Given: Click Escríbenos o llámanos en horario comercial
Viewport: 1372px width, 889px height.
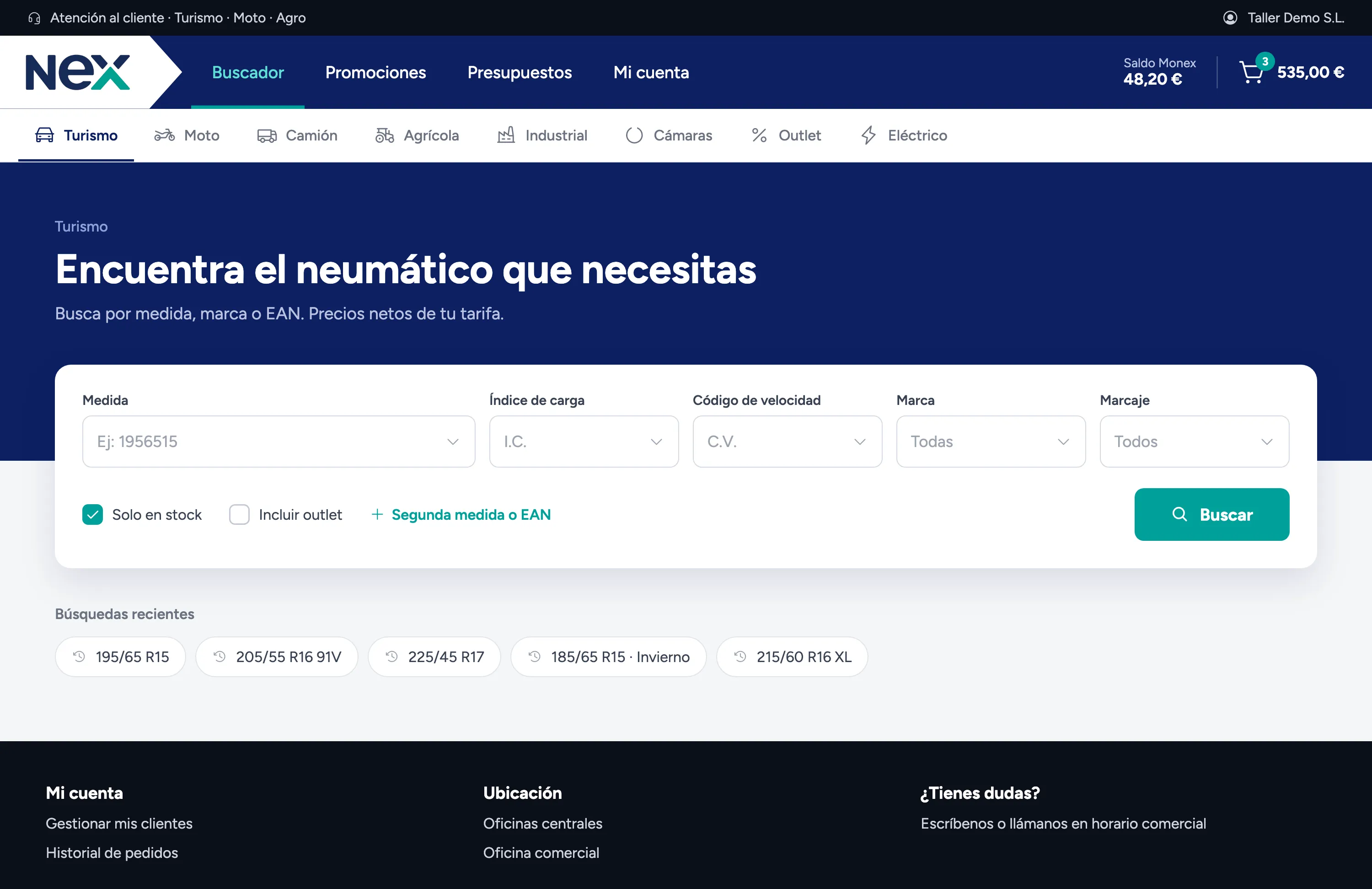Looking at the screenshot, I should click(1063, 823).
